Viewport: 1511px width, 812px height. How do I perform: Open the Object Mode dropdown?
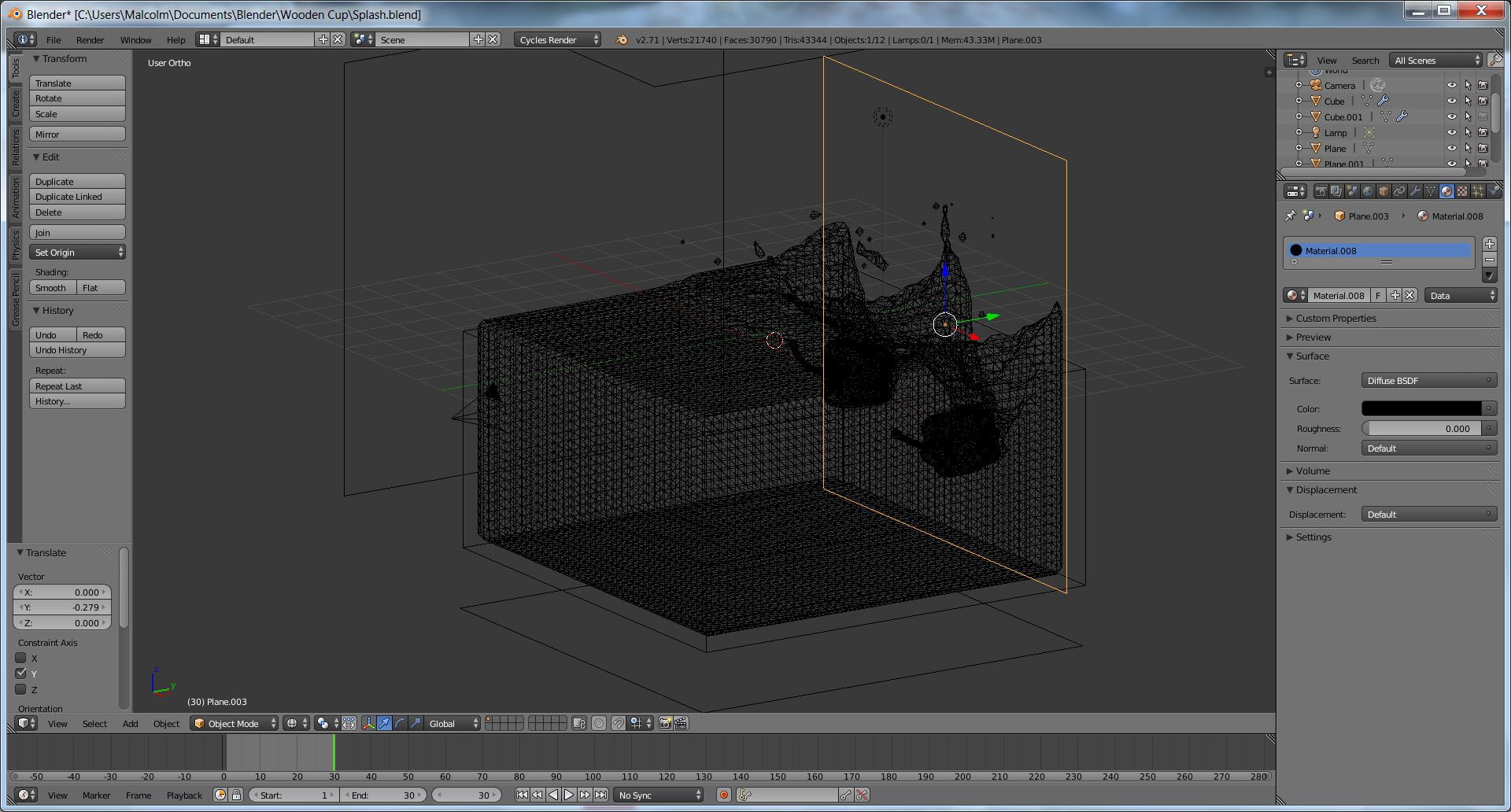click(x=235, y=723)
